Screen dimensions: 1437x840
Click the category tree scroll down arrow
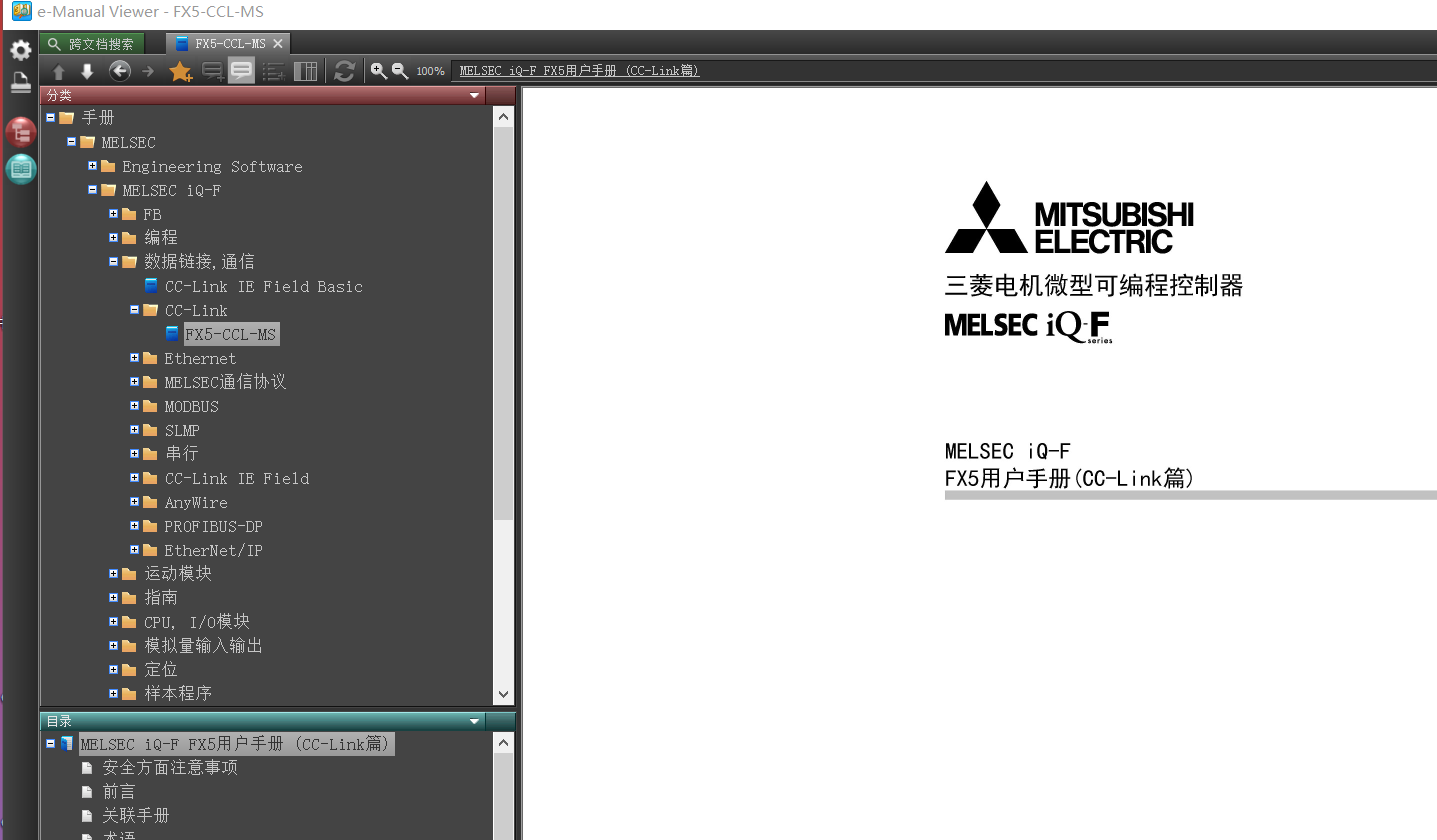pos(503,694)
